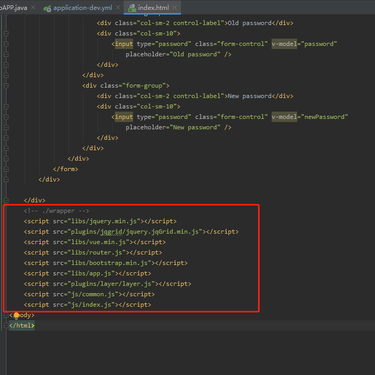
Task: Click placeholder="New password" text
Action: coord(173,127)
